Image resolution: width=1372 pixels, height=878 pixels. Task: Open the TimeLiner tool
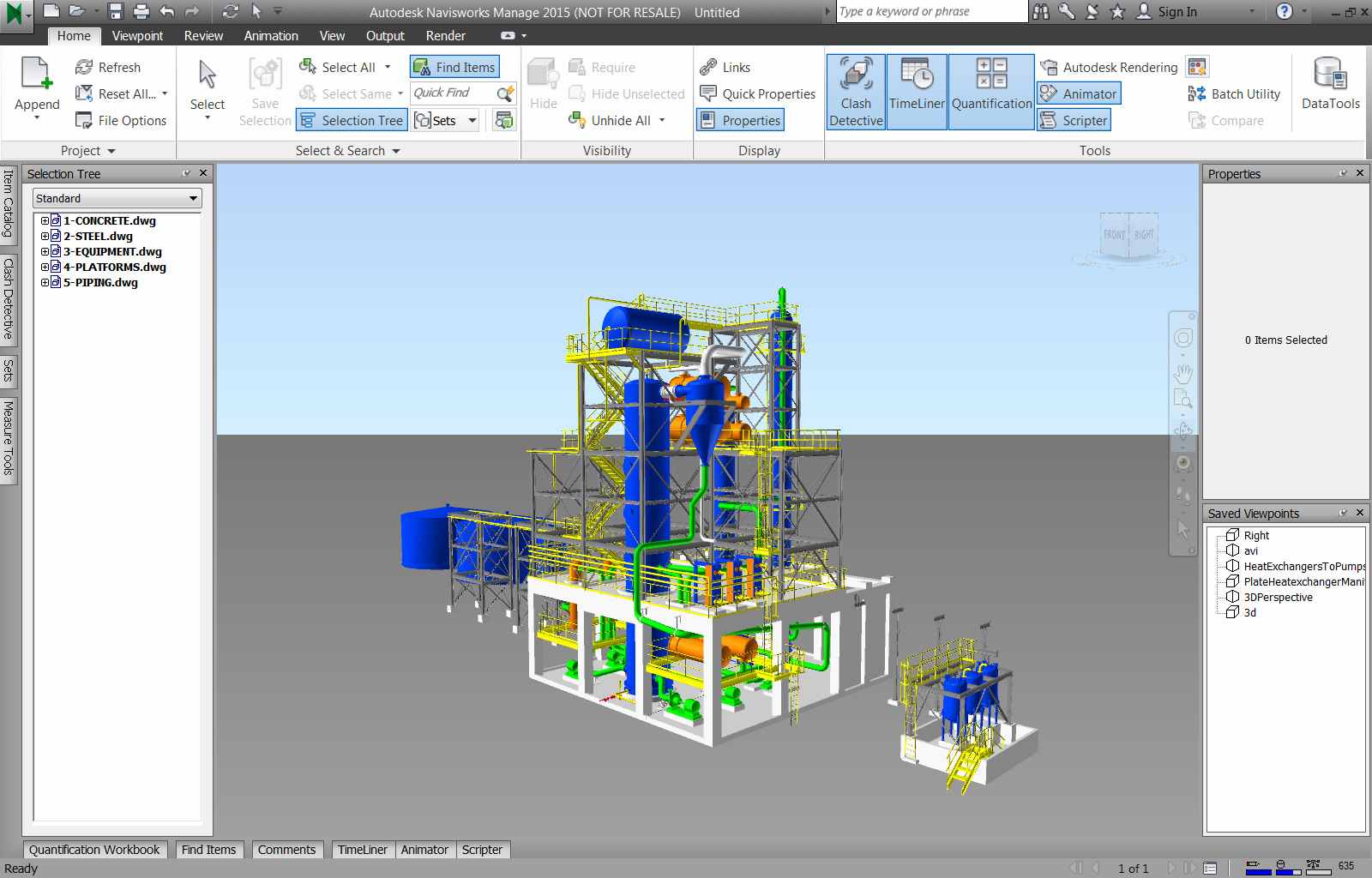pyautogui.click(x=917, y=93)
